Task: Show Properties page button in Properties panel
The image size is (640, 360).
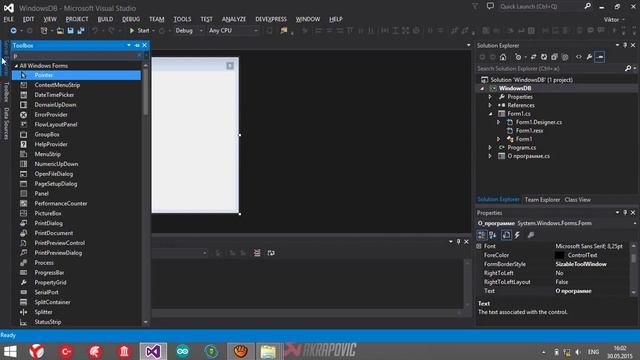Action: [506, 235]
